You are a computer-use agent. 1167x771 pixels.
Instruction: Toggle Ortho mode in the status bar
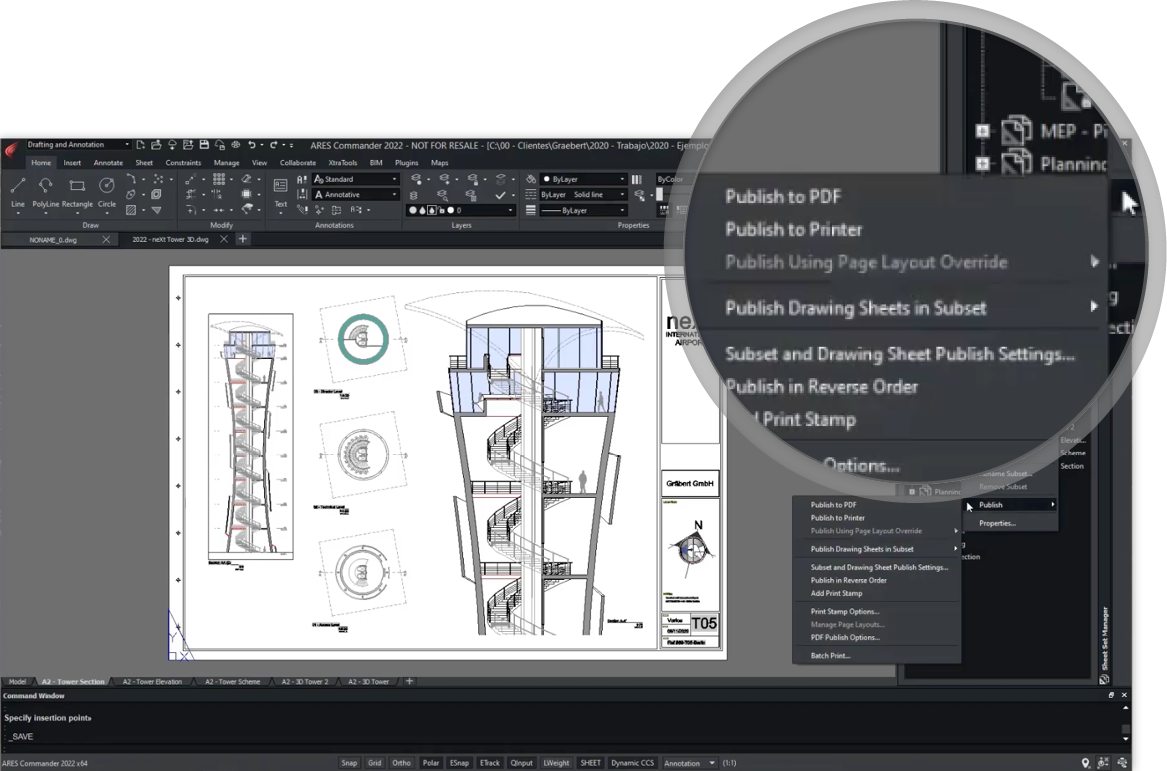click(x=401, y=763)
